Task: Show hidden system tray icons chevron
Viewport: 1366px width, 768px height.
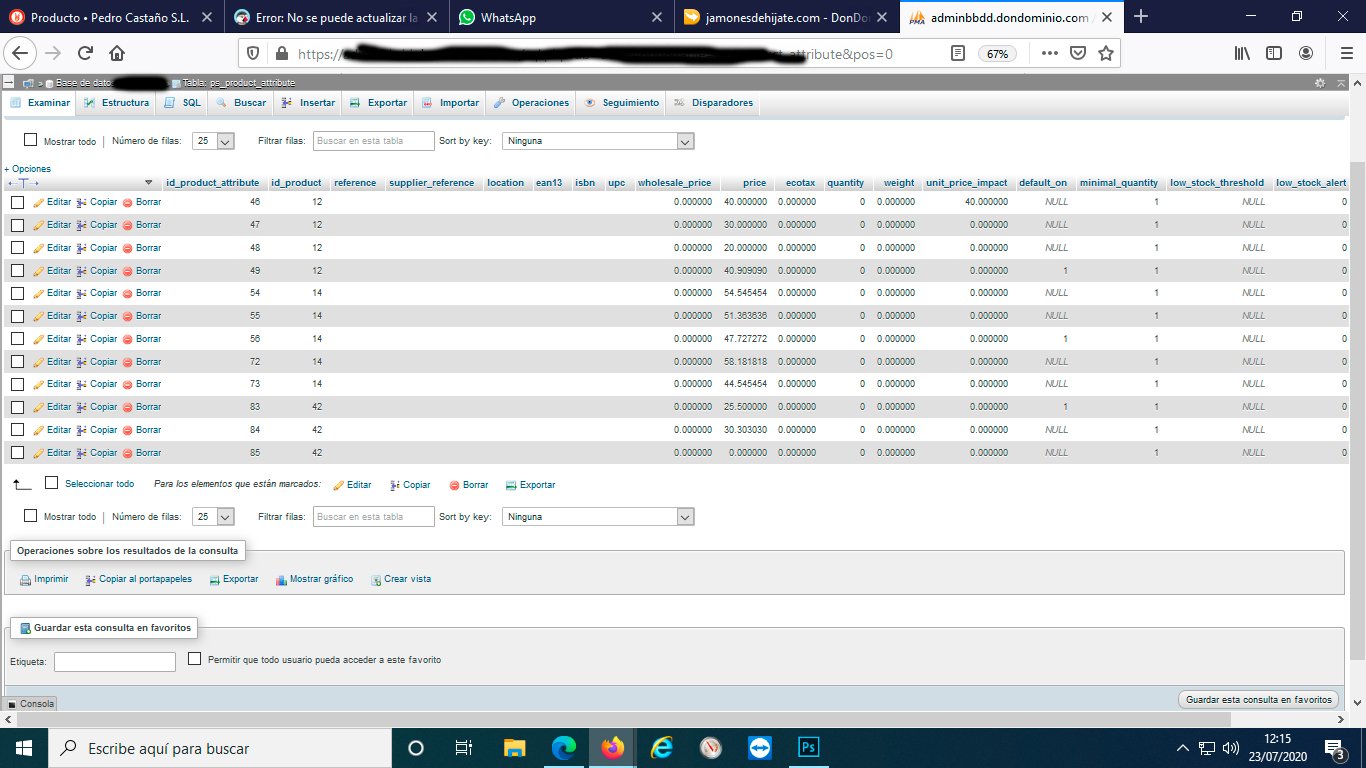Action: [1182, 748]
